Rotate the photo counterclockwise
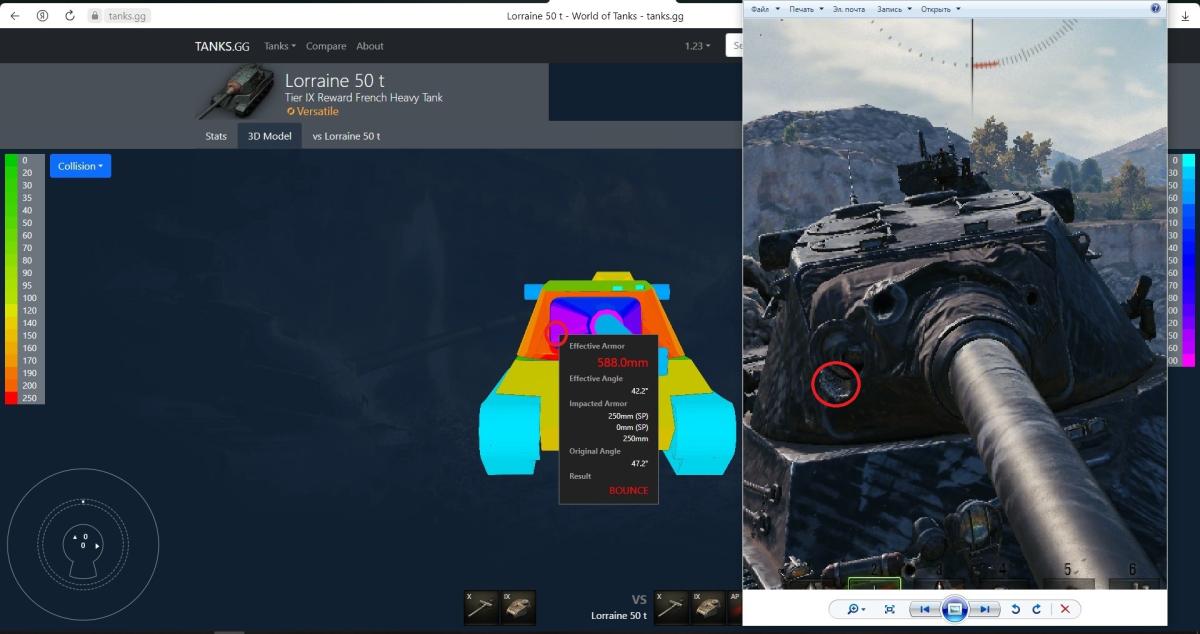 1016,609
